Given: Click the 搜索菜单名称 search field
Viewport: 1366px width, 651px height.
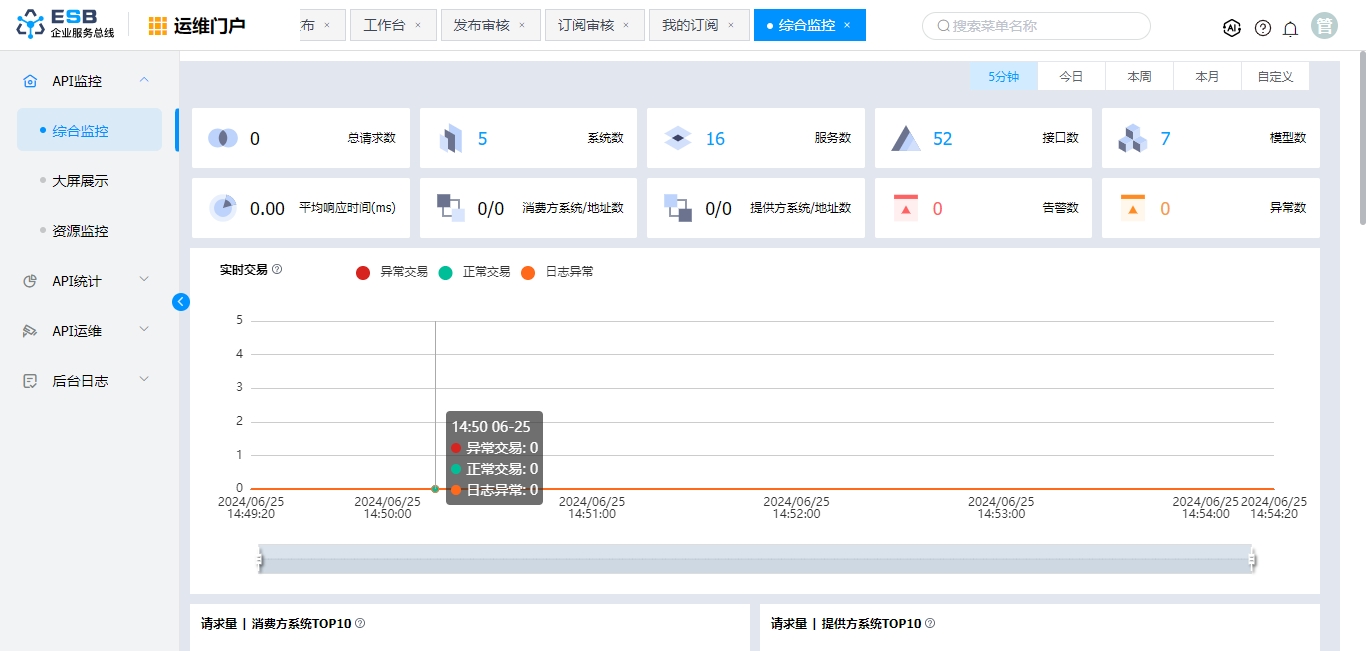Looking at the screenshot, I should coord(1040,26).
